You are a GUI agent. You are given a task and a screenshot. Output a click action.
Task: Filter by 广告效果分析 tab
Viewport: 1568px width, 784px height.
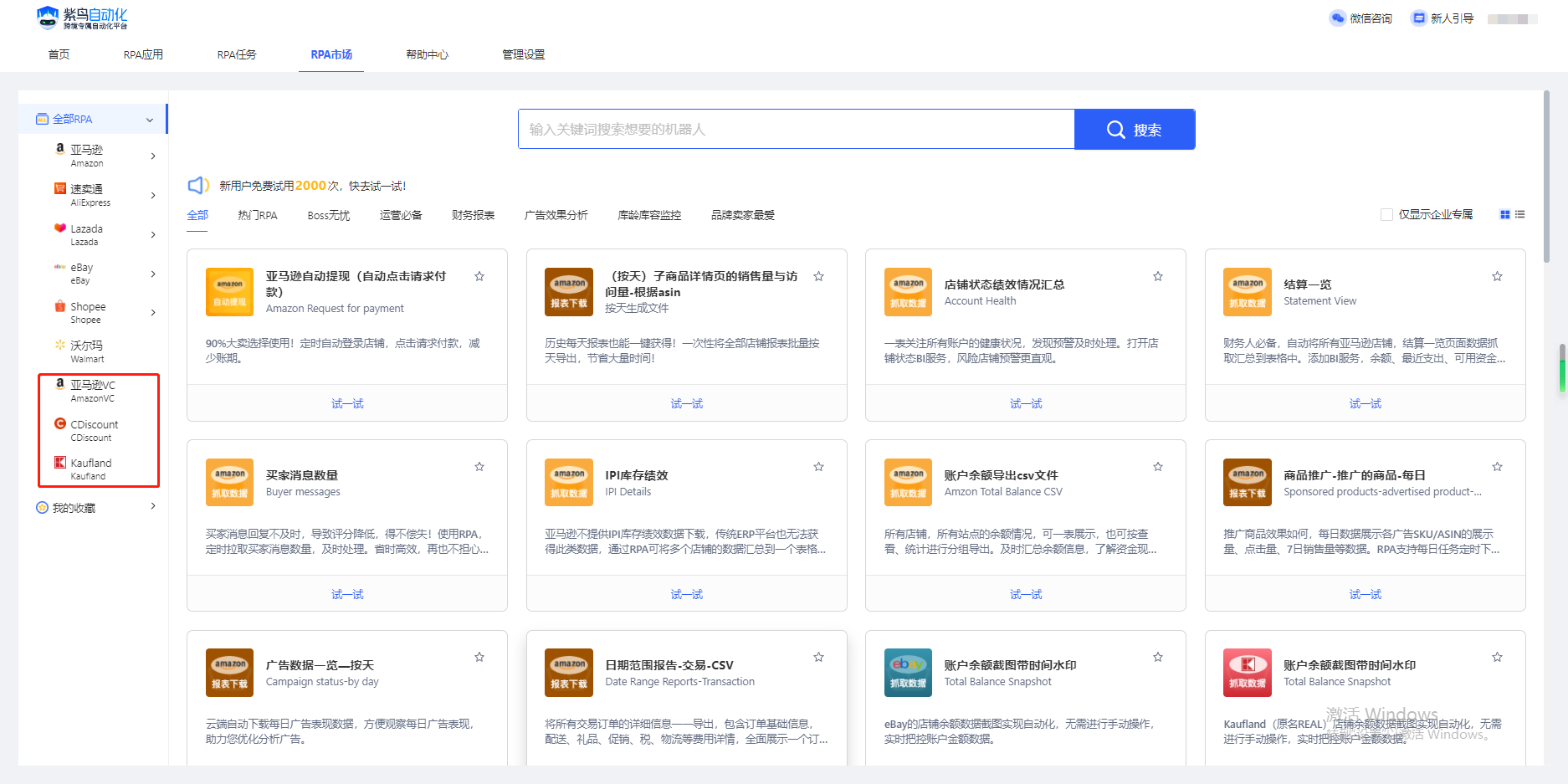[x=556, y=215]
